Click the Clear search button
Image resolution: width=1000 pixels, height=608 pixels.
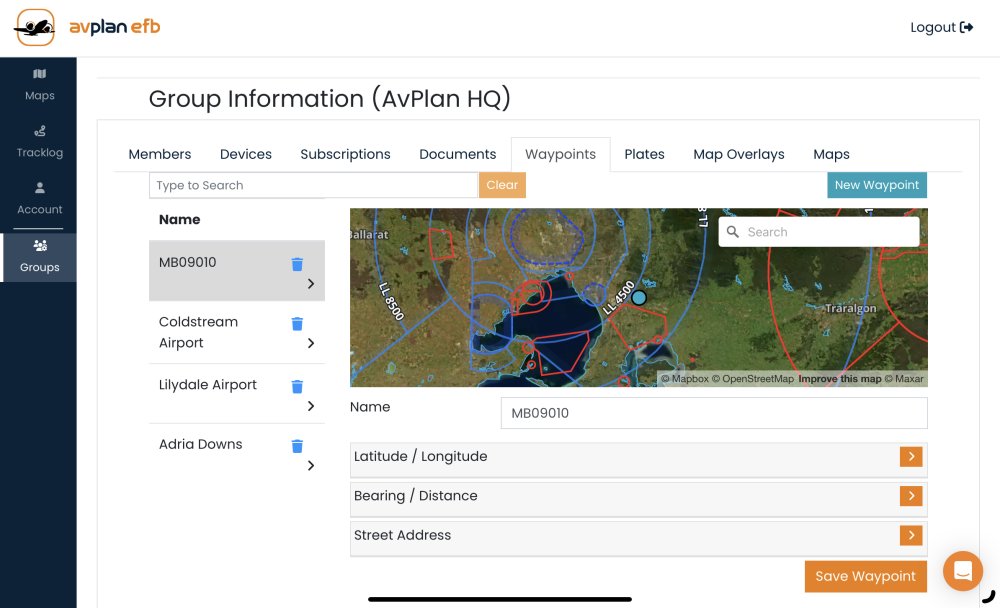coord(502,185)
